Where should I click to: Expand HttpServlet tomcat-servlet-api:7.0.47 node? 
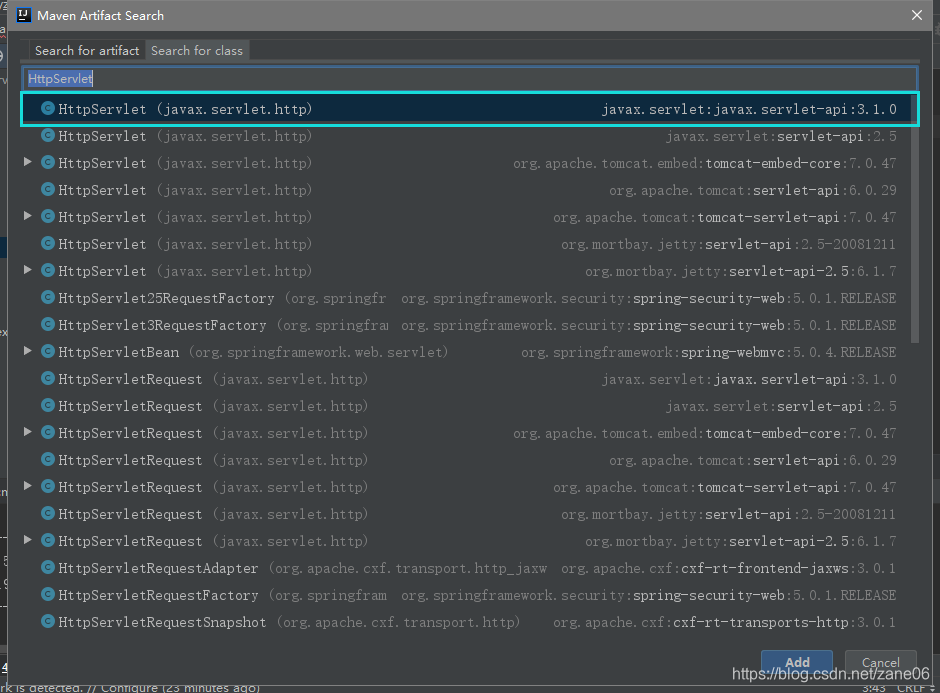click(27, 216)
